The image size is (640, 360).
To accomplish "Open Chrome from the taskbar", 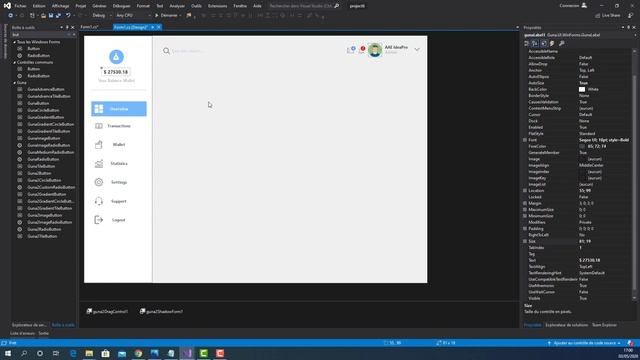I will pyautogui.click(x=138, y=353).
